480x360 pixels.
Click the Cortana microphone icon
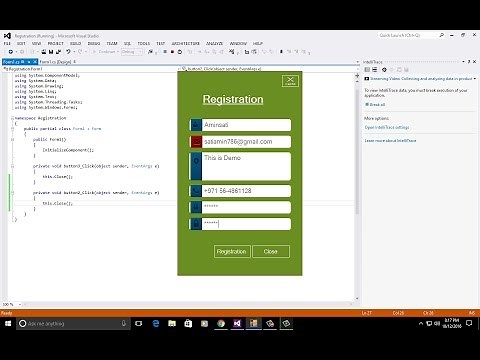click(x=124, y=323)
